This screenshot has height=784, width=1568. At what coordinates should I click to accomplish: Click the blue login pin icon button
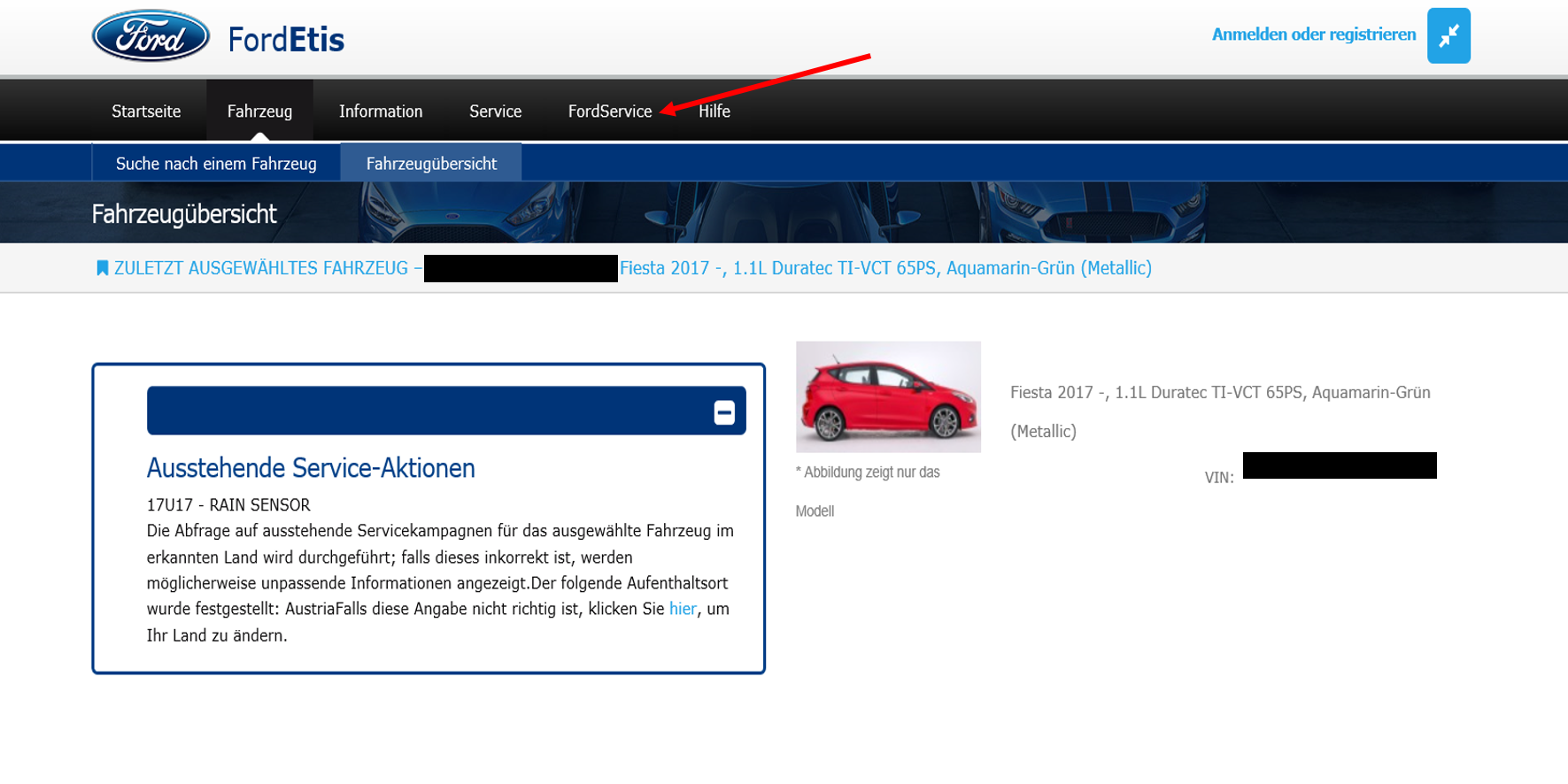(x=1448, y=35)
